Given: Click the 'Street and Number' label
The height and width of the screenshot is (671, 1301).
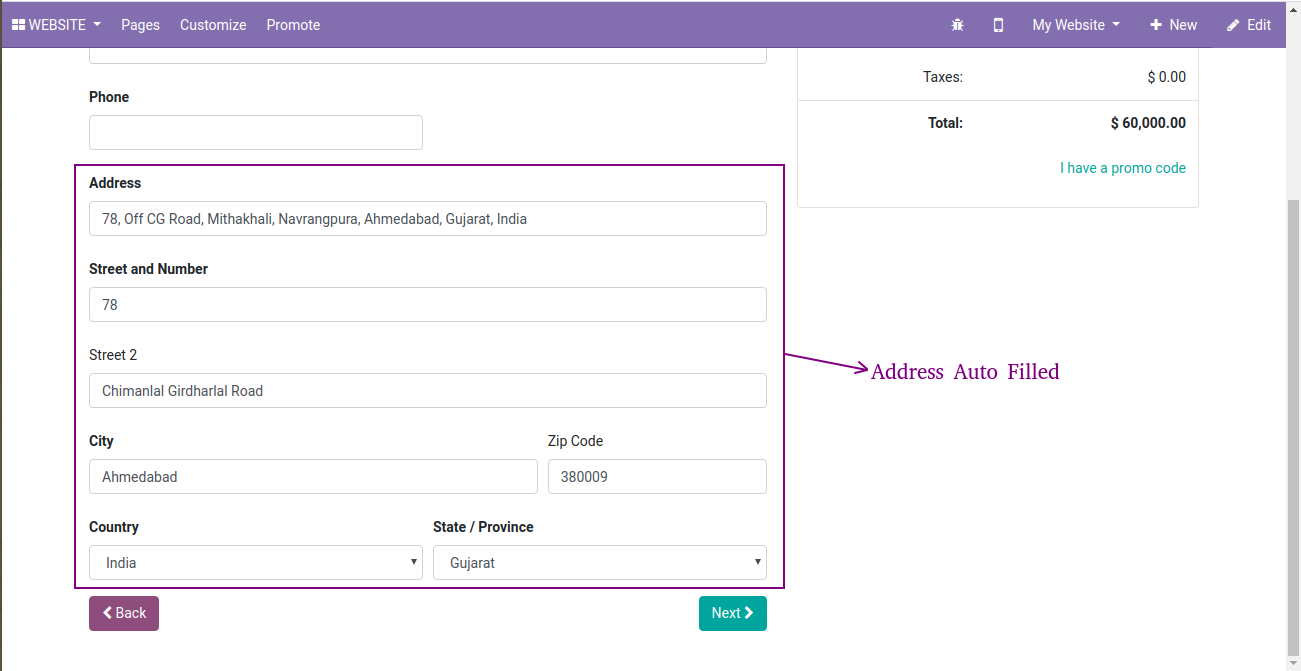Looking at the screenshot, I should pos(148,269).
